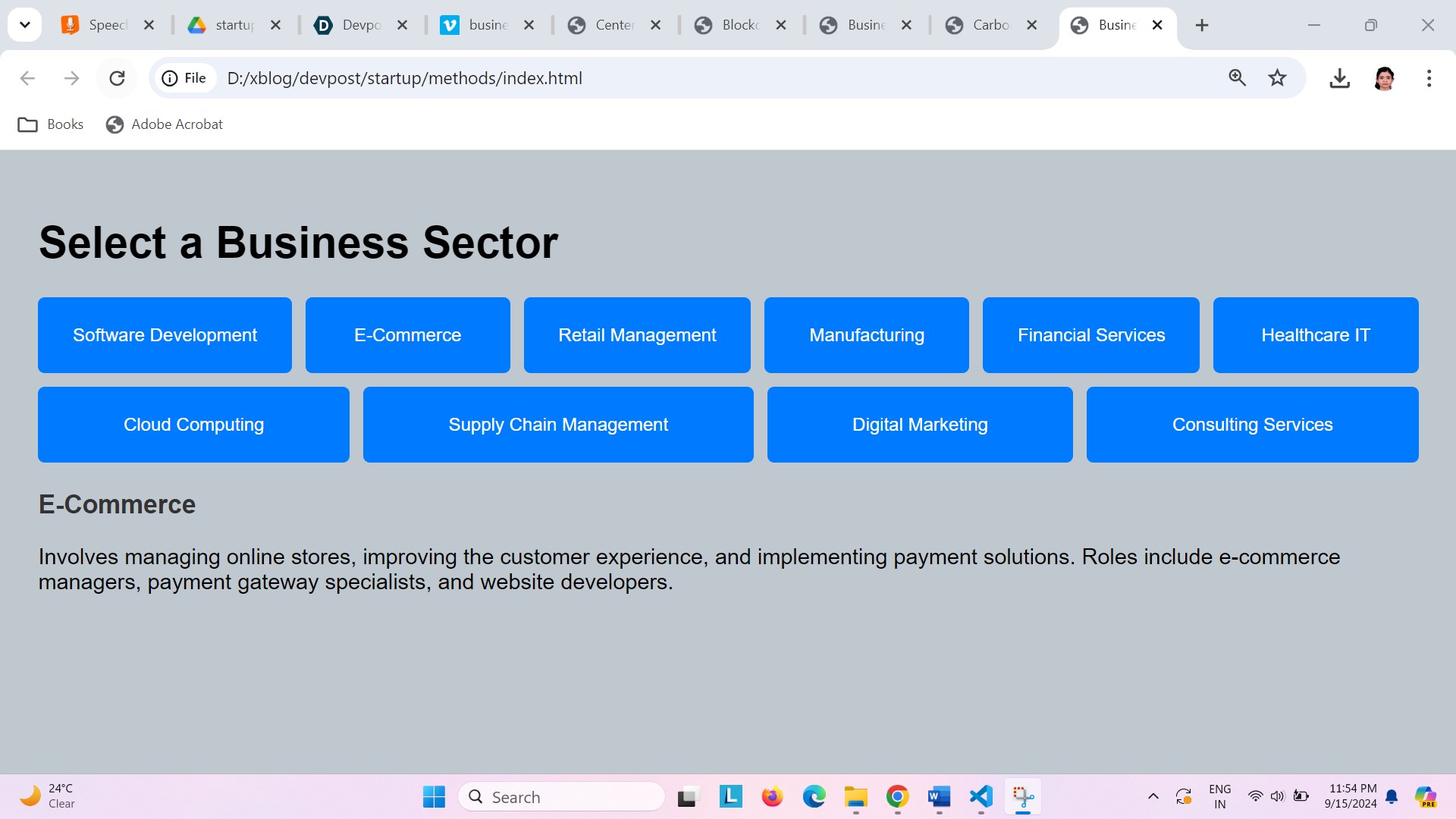The image size is (1456, 819).
Task: Bookmark this page with the star icon
Action: point(1277,78)
